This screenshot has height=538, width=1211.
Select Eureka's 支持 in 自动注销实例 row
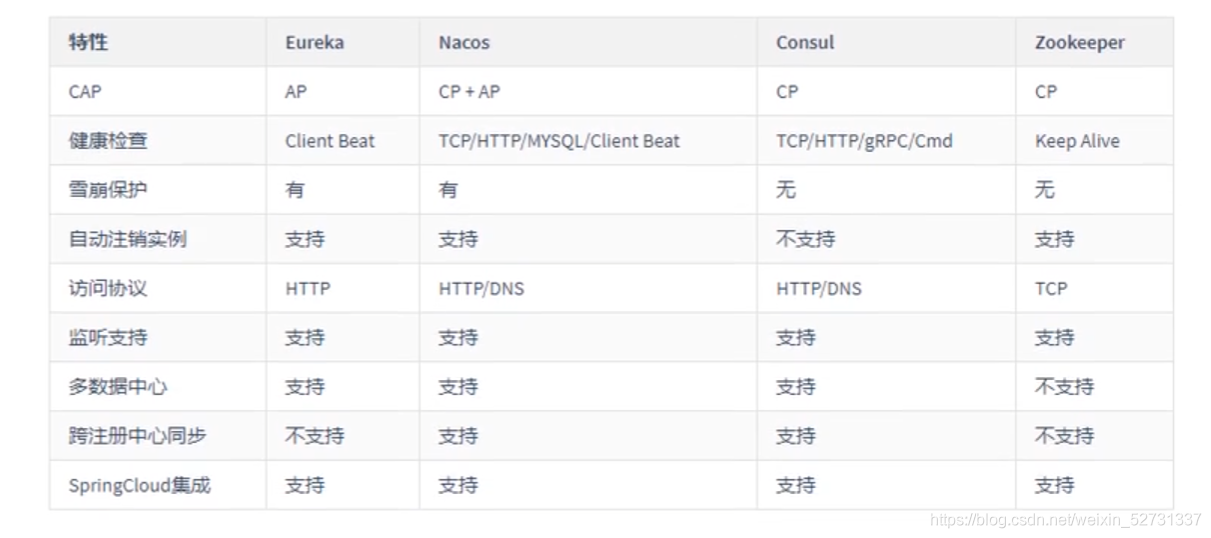(x=305, y=239)
